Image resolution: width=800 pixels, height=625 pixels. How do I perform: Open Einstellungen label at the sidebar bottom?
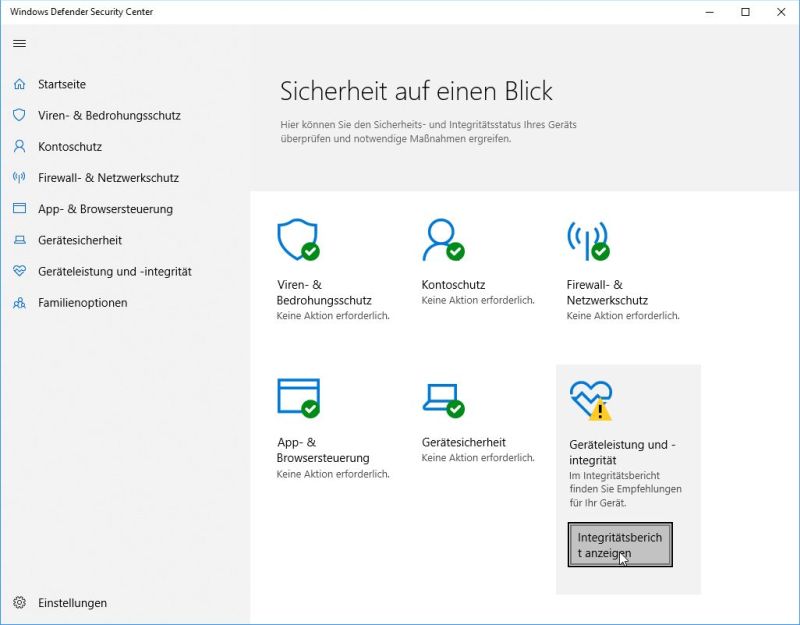[72, 603]
